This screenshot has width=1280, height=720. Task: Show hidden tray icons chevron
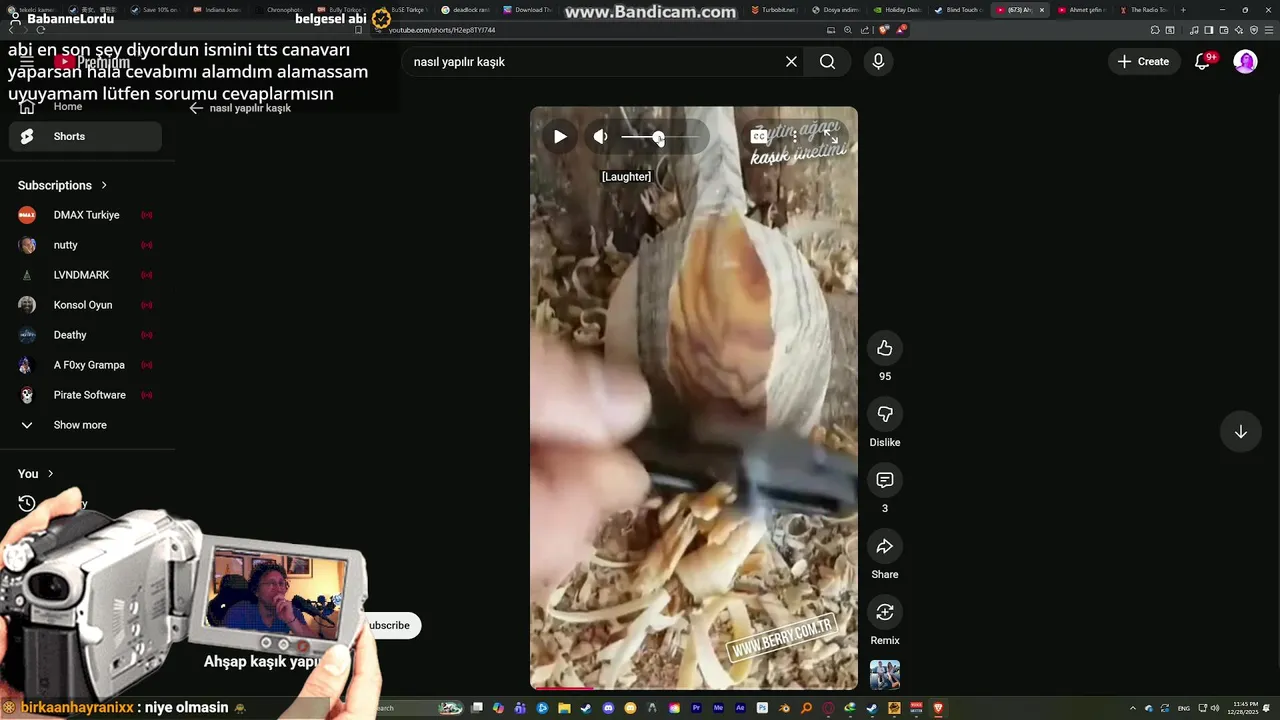(x=1133, y=708)
